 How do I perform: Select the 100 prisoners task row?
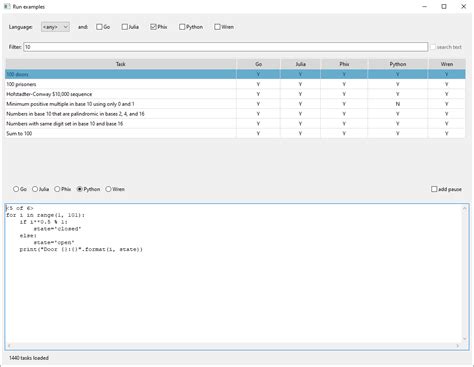pyautogui.click(x=235, y=84)
